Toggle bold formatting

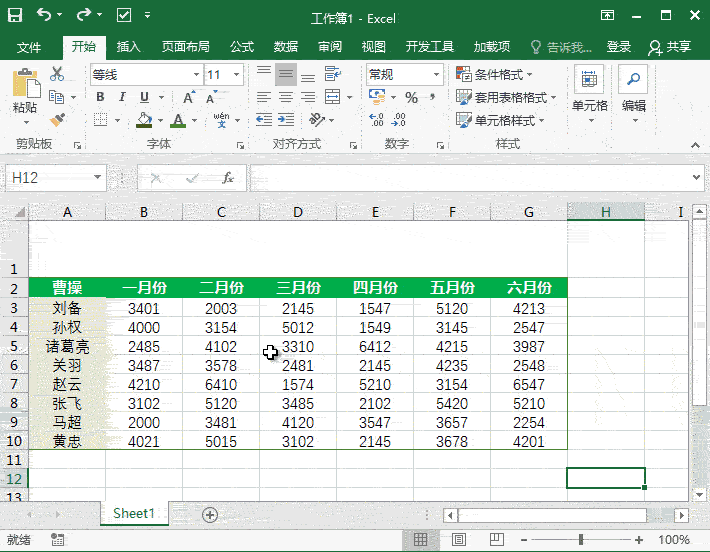point(101,97)
